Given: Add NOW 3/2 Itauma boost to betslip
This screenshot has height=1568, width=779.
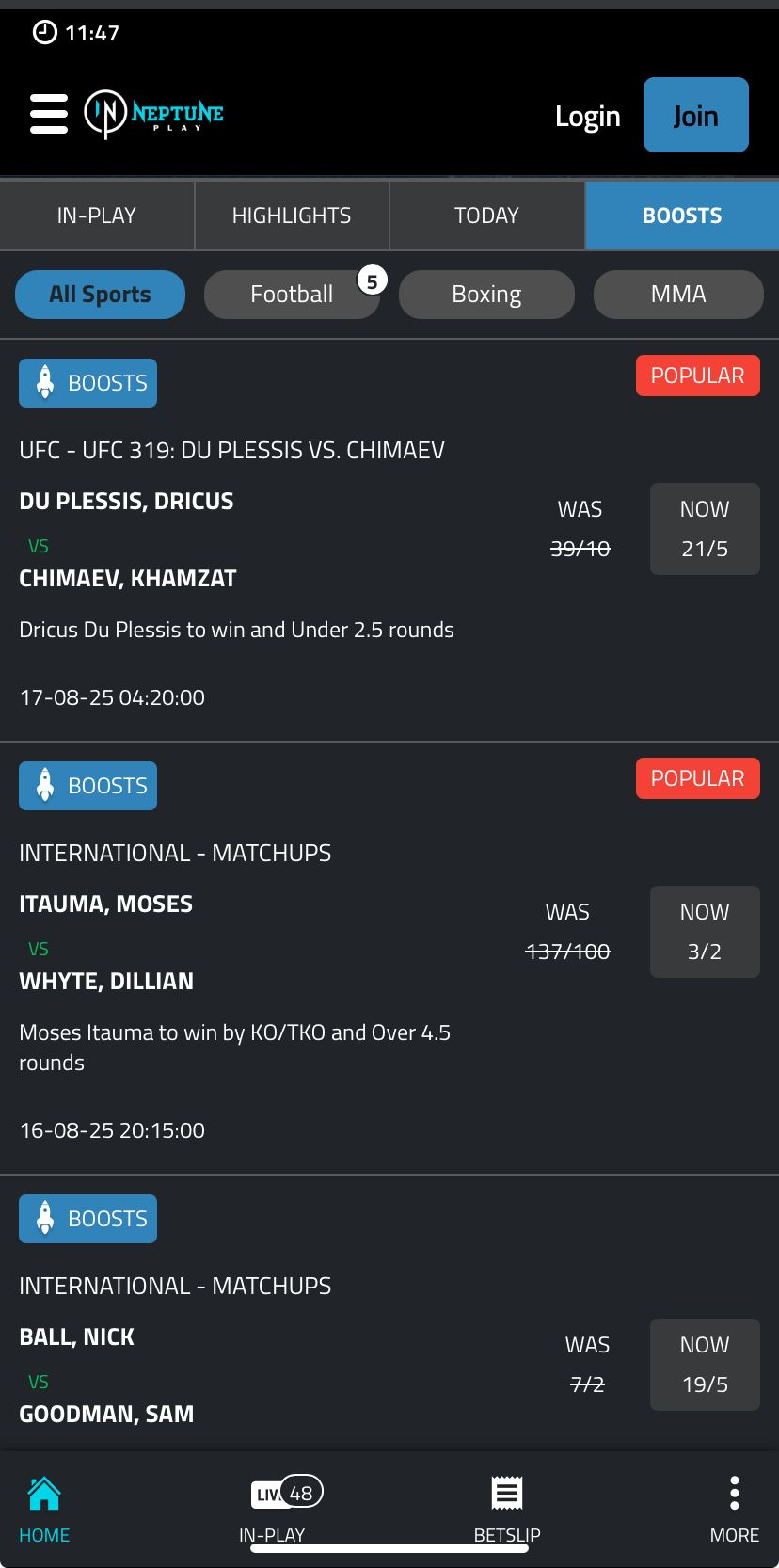Looking at the screenshot, I should click(x=705, y=932).
